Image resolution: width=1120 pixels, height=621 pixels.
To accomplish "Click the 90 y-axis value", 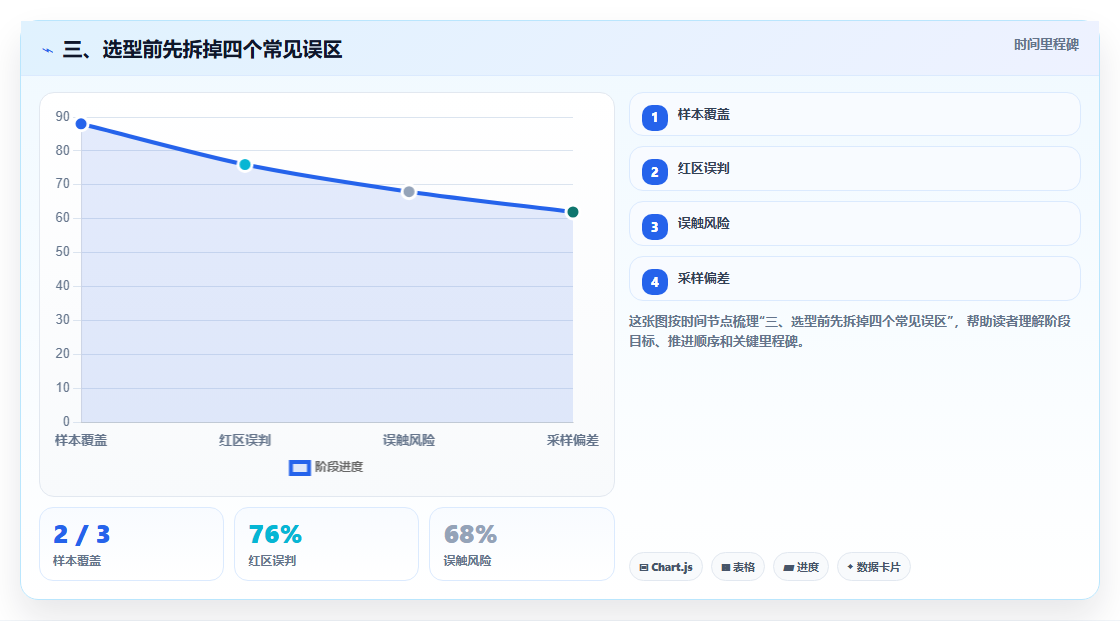I will (63, 116).
